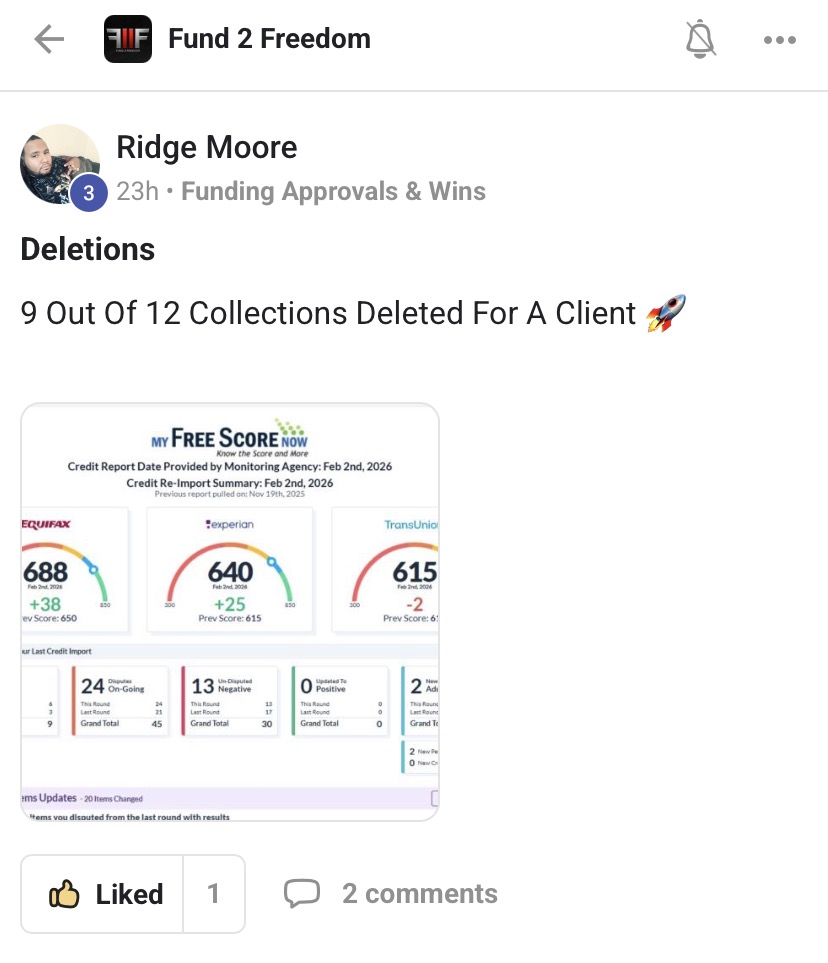Toggle the notification bell
828x963 pixels.
700,40
